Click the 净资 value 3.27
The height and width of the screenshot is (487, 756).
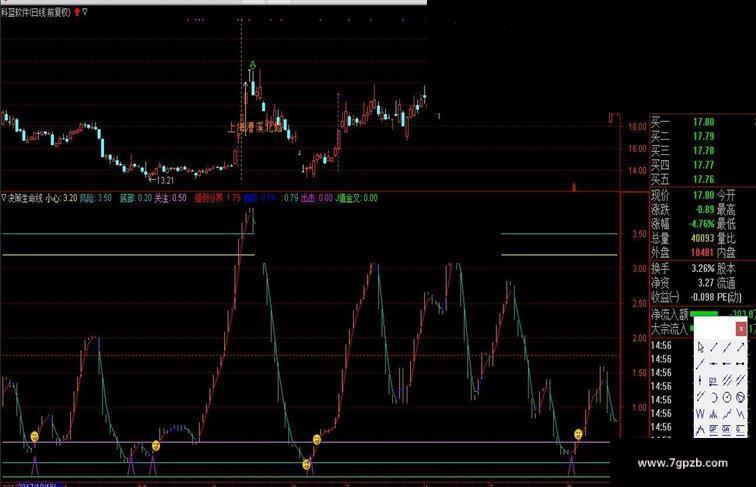point(706,283)
